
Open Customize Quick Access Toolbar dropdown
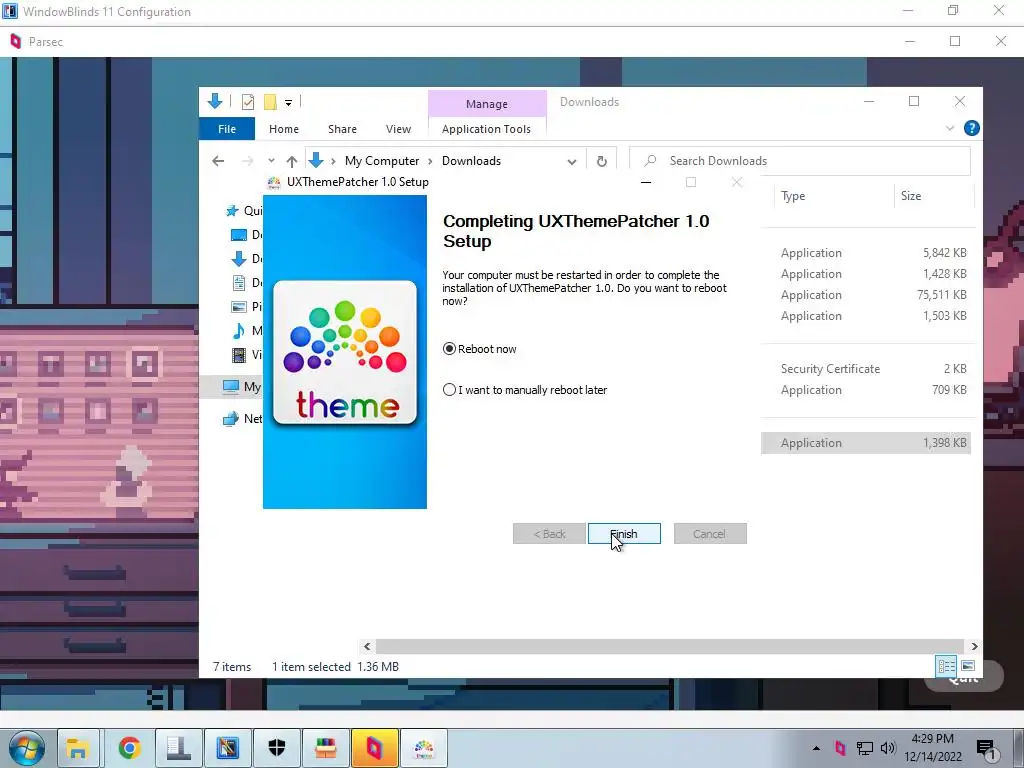tap(288, 103)
